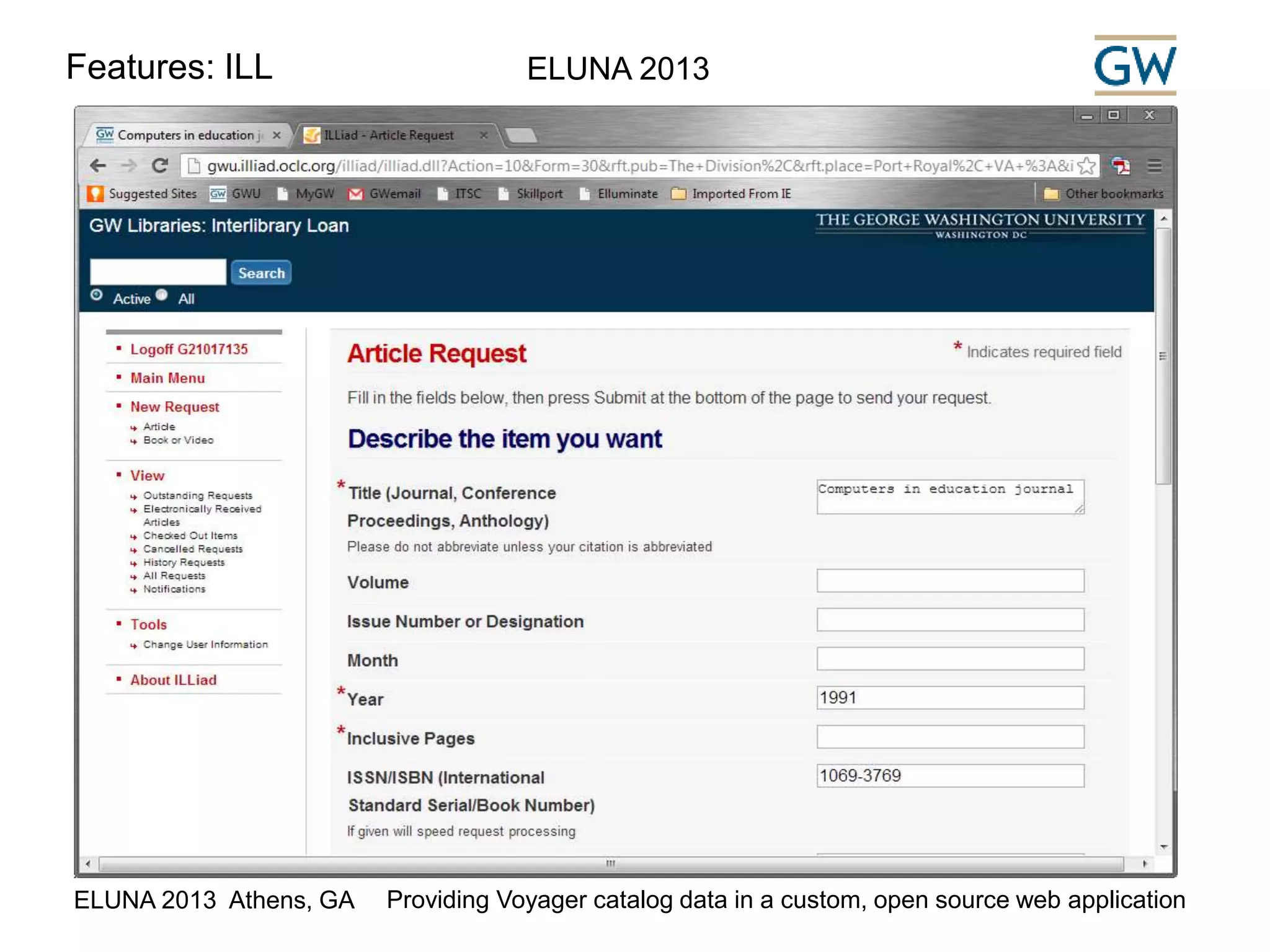Open the MyGW bookmark

(306, 194)
